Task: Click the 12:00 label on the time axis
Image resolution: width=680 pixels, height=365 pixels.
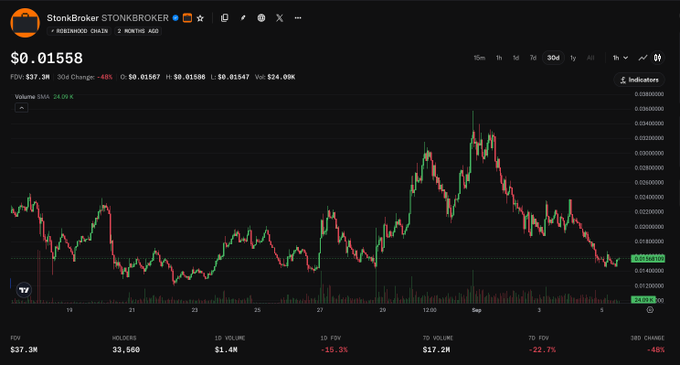Action: tap(429, 310)
